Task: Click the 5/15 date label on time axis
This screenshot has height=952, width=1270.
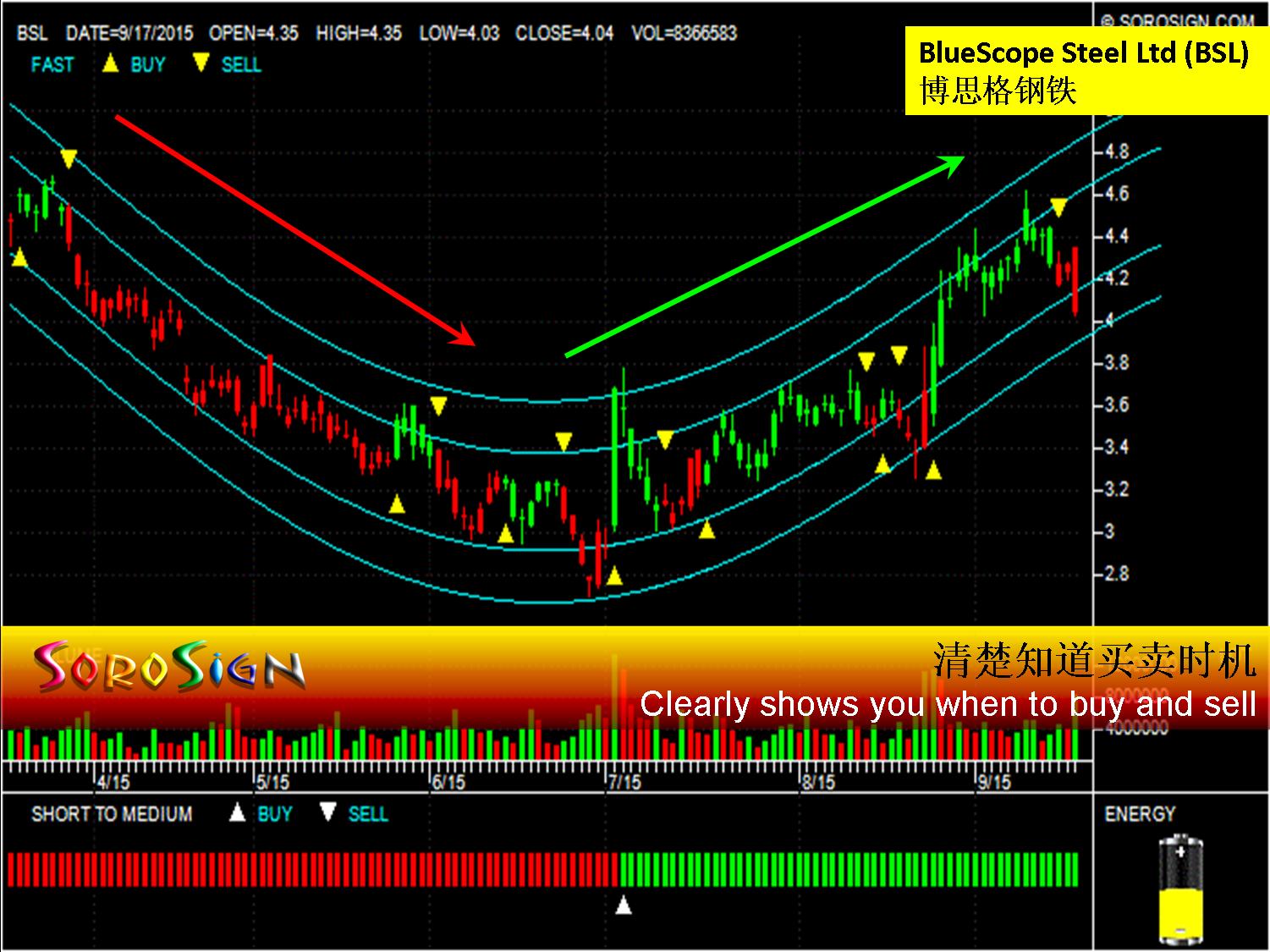Action: (272, 783)
